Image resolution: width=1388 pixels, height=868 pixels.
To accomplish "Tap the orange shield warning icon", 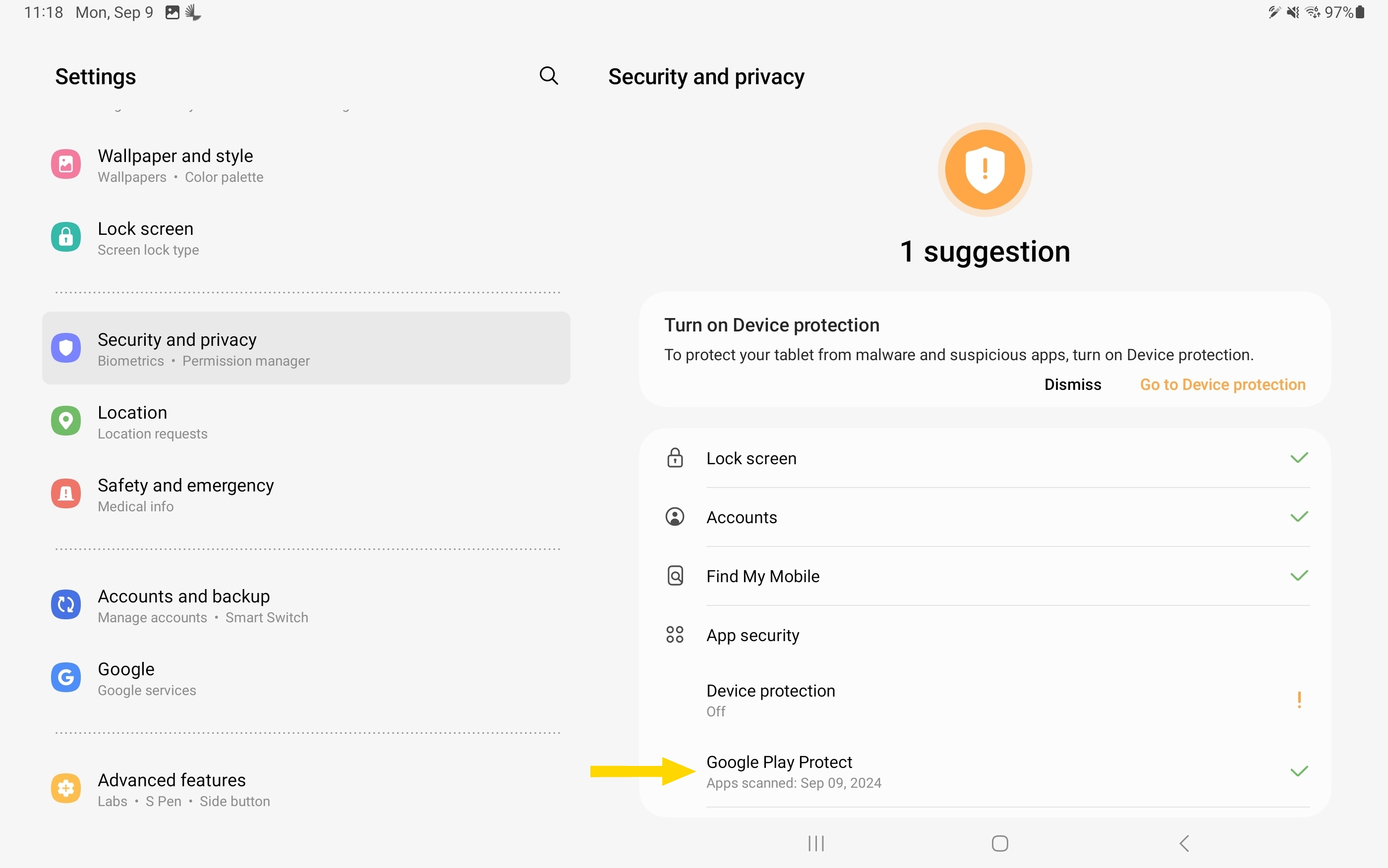I will (x=984, y=170).
